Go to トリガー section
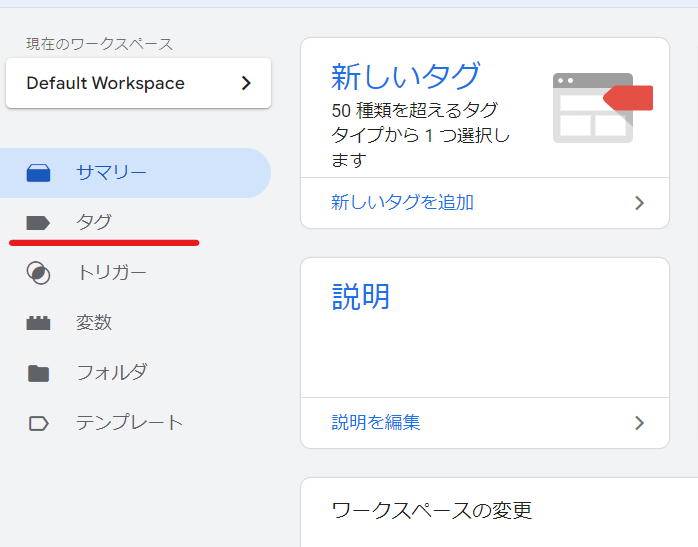The image size is (698, 547). (x=111, y=273)
